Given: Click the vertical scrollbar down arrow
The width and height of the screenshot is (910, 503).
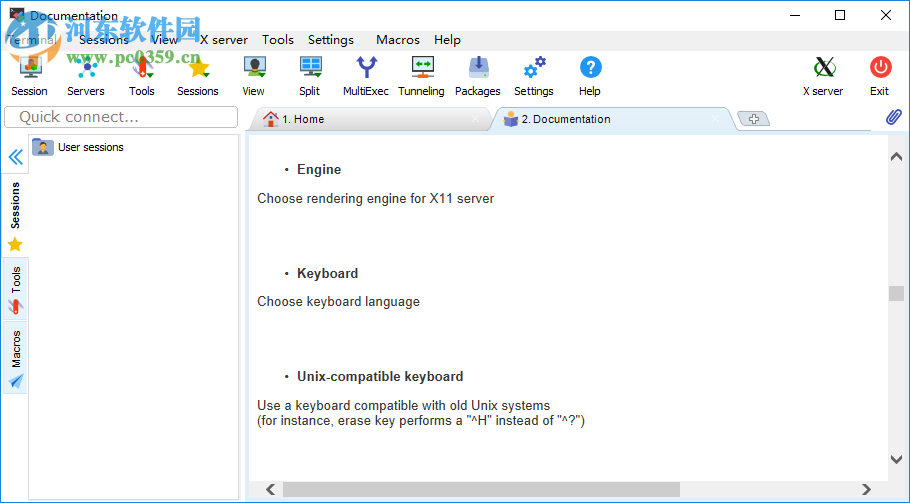Looking at the screenshot, I should pos(896,459).
